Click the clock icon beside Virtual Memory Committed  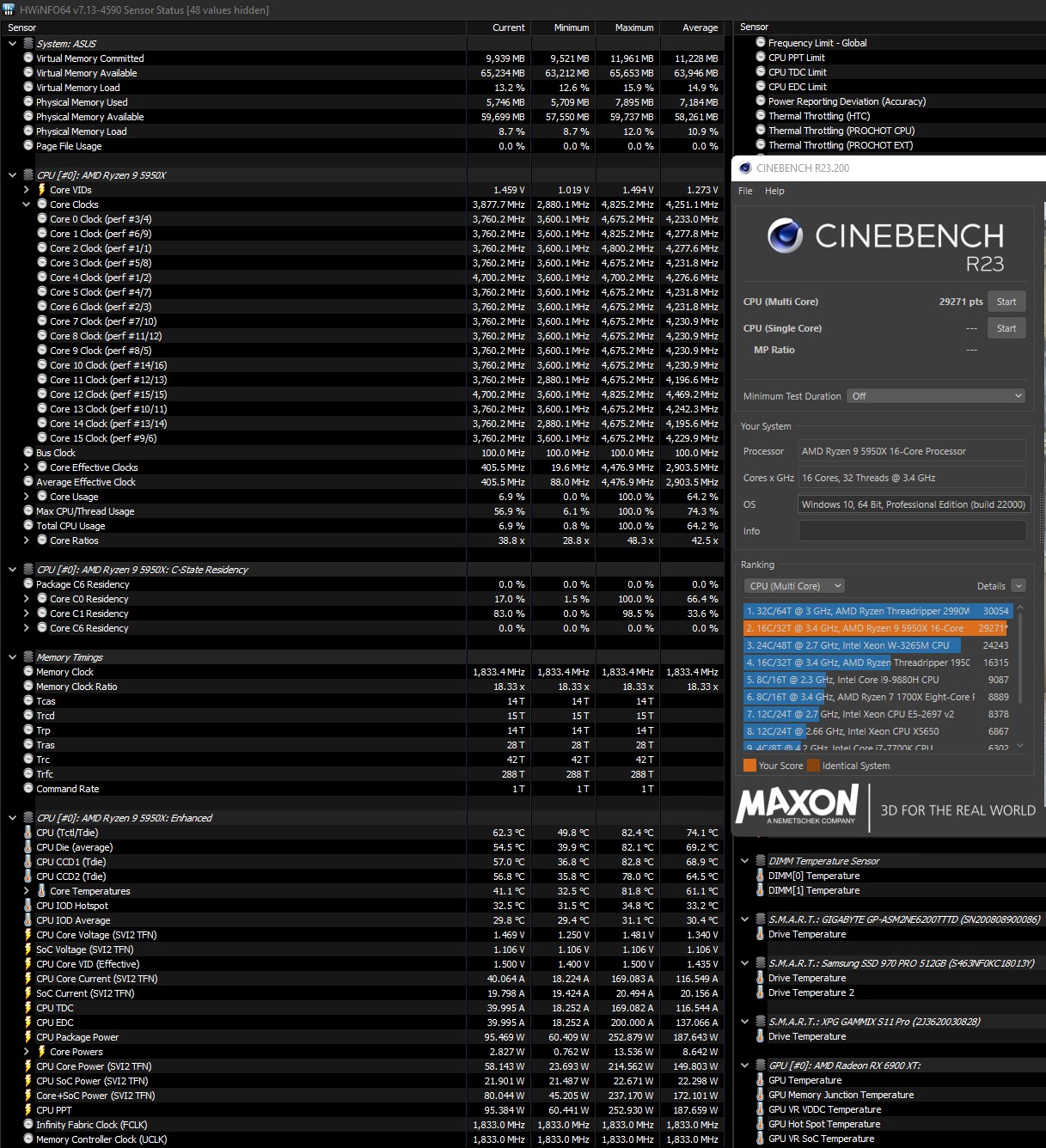28,58
